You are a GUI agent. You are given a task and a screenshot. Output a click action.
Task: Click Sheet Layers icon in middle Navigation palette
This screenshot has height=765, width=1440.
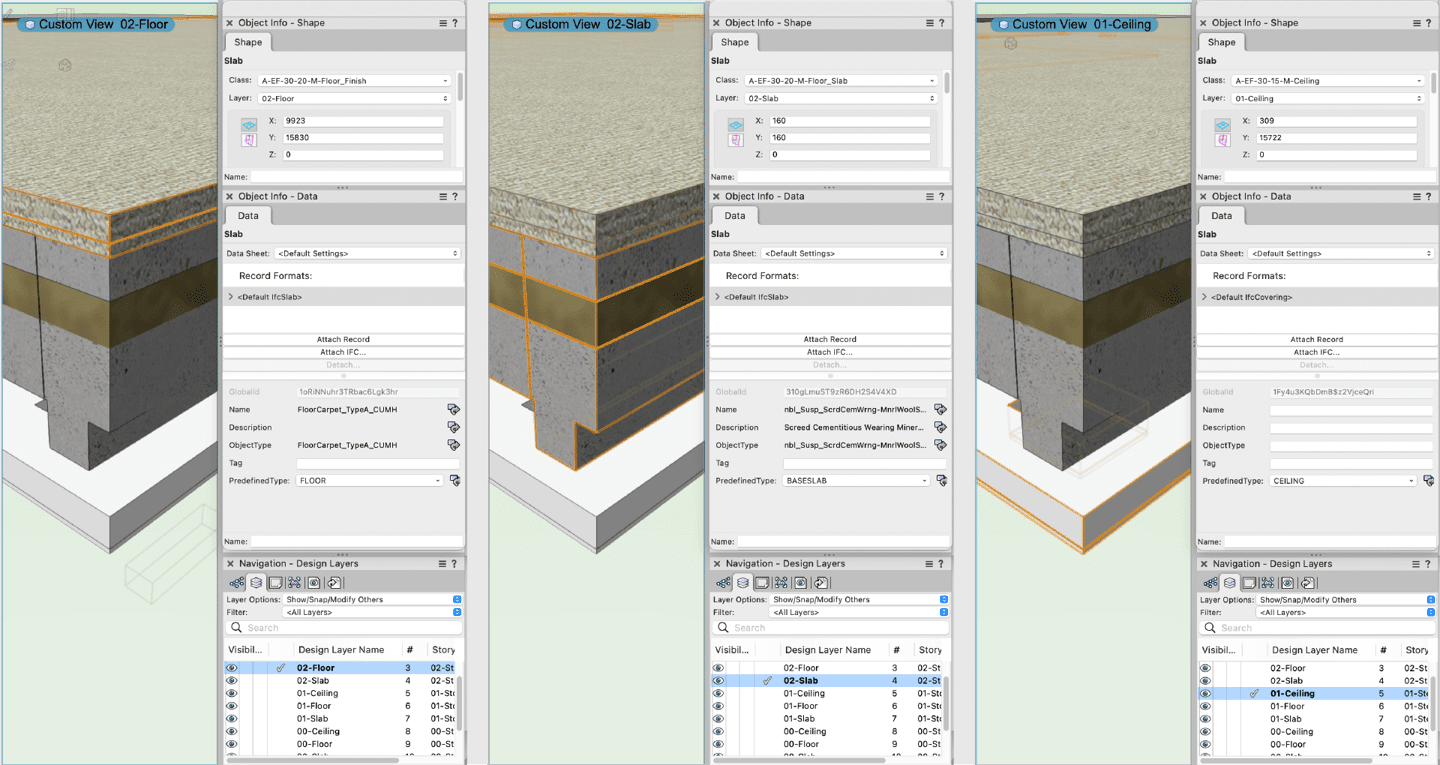coord(762,583)
